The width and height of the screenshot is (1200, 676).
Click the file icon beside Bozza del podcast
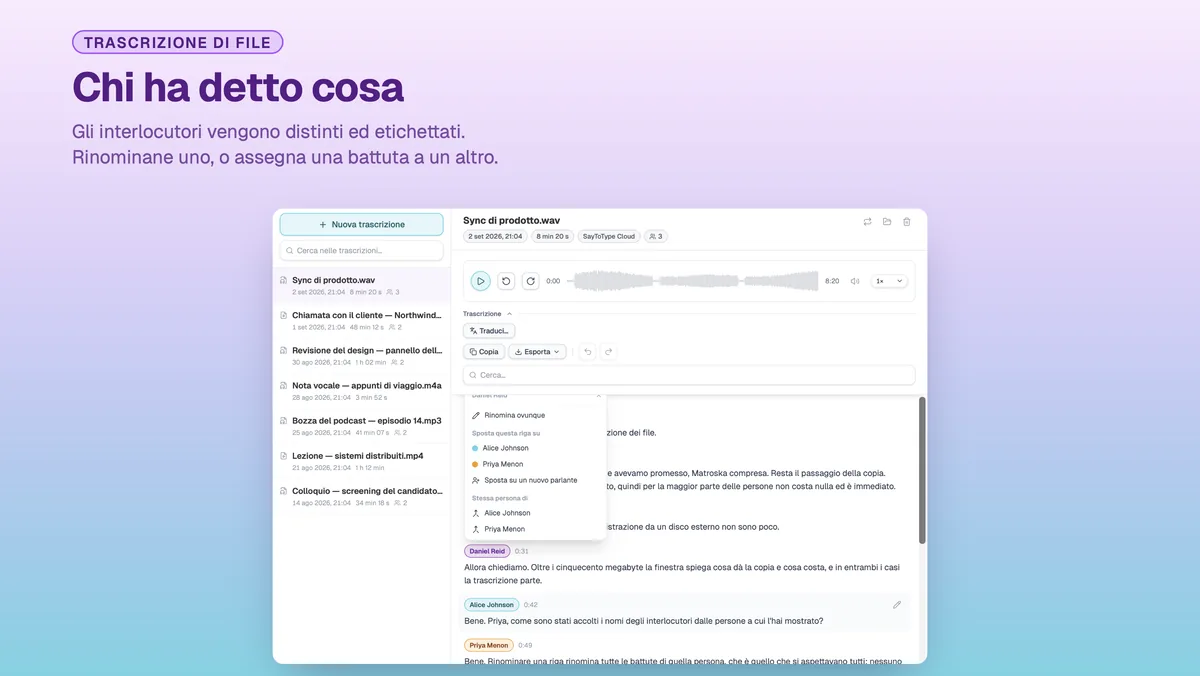tap(284, 421)
